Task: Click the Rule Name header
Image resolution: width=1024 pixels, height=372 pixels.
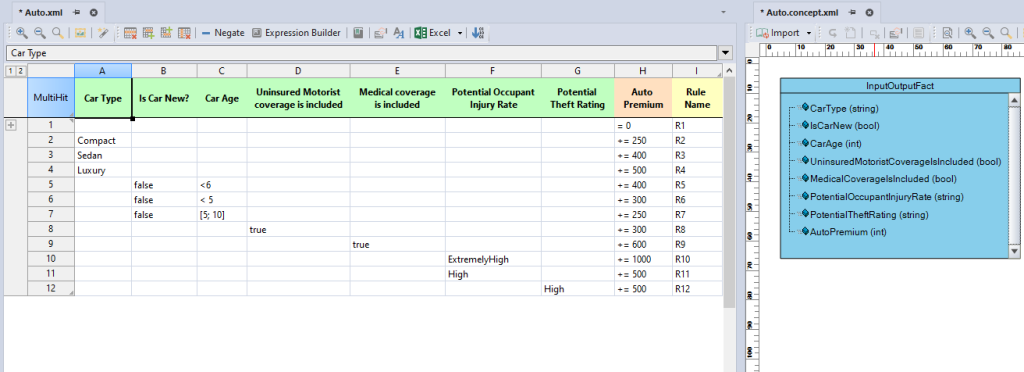Action: pyautogui.click(x=697, y=98)
